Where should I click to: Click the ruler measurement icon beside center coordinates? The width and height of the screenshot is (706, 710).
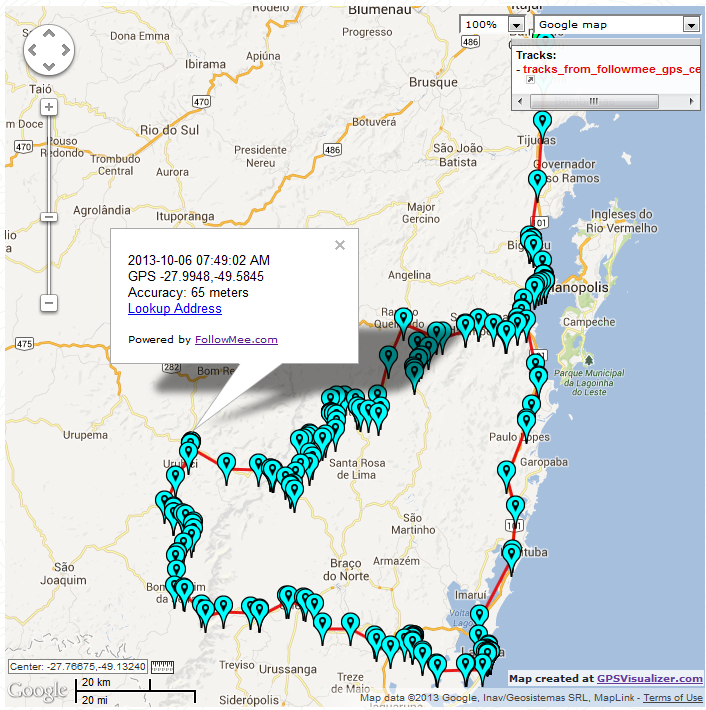(x=162, y=667)
